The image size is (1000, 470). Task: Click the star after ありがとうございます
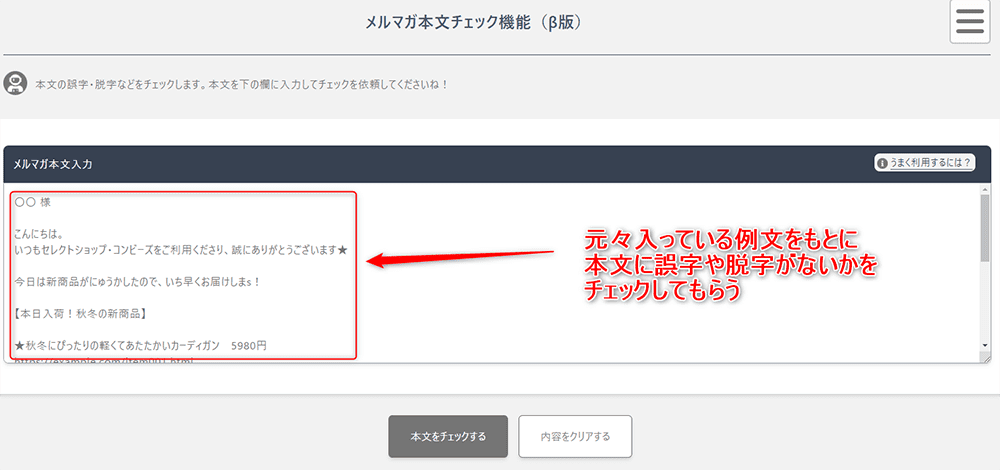343,250
